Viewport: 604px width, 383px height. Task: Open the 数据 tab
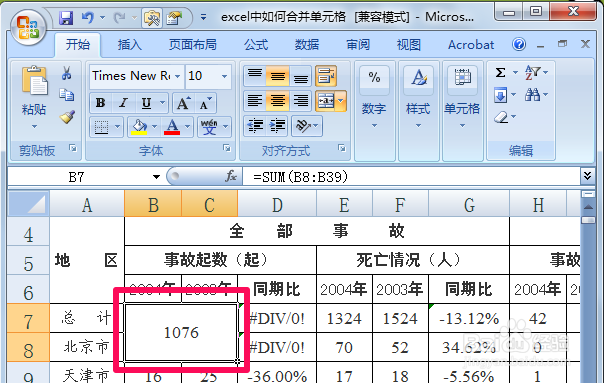(307, 45)
